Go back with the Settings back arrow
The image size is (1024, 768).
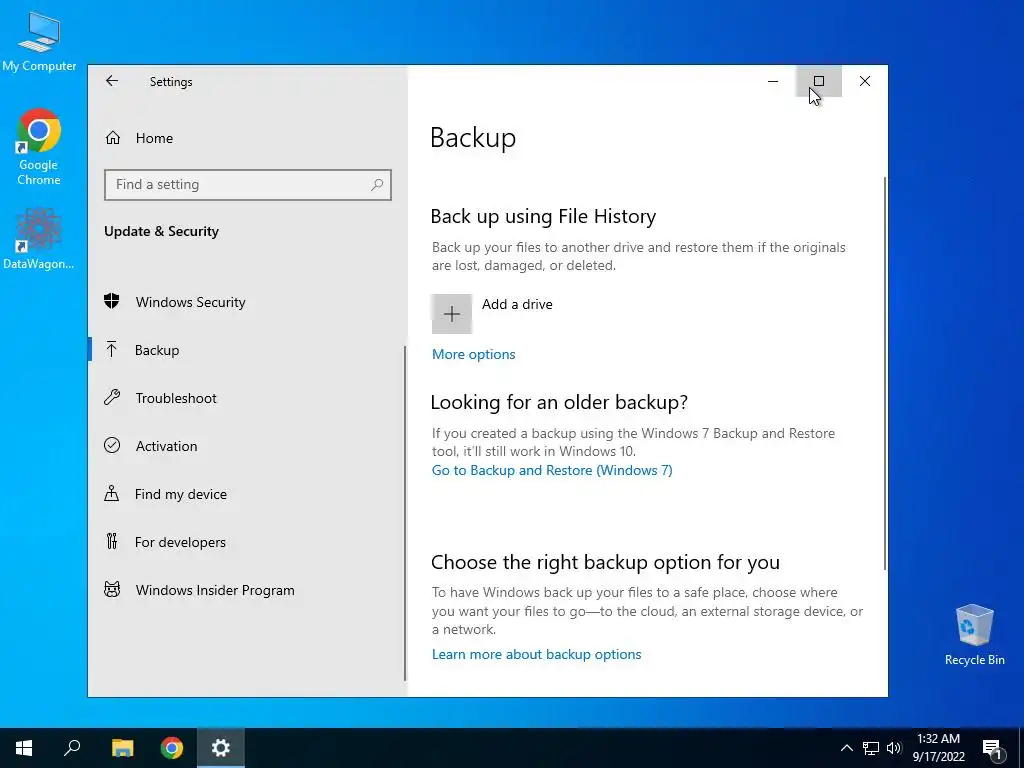(x=112, y=81)
